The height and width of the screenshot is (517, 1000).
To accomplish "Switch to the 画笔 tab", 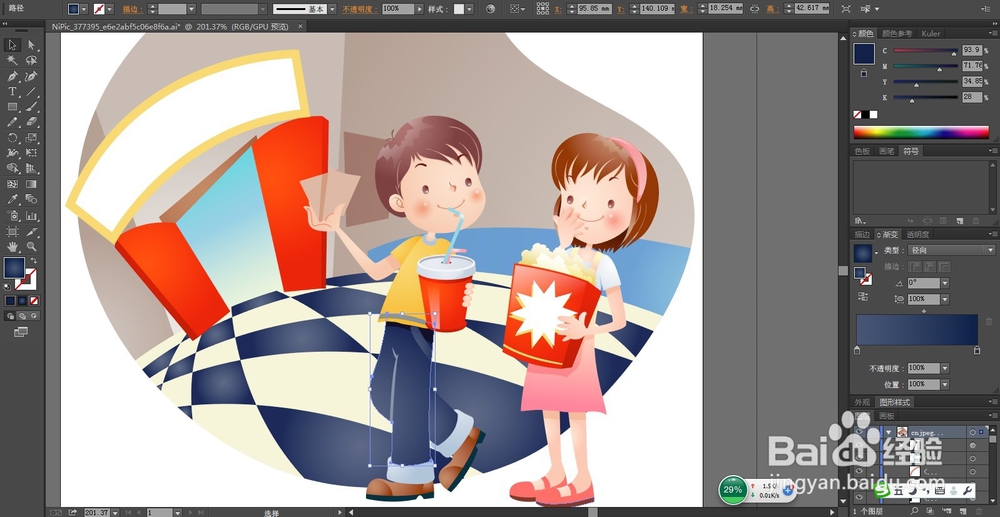I will pyautogui.click(x=886, y=151).
